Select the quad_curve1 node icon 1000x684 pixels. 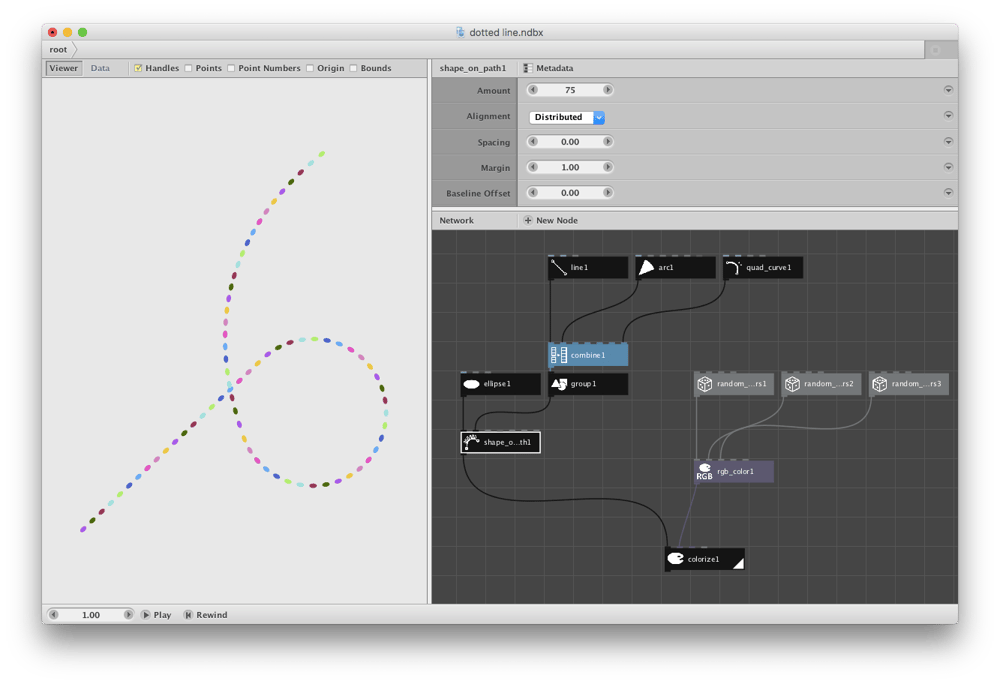(733, 268)
